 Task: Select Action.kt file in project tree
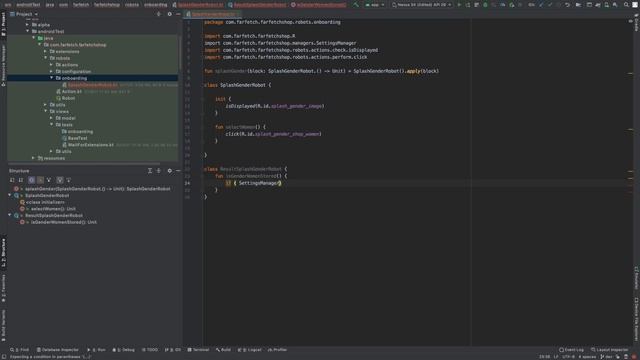point(71,91)
